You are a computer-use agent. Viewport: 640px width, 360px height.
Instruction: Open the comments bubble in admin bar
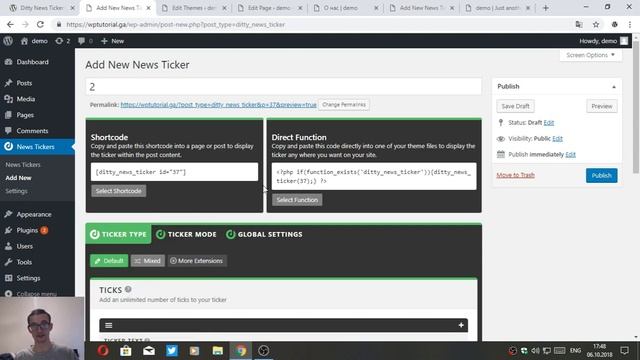(x=85, y=41)
